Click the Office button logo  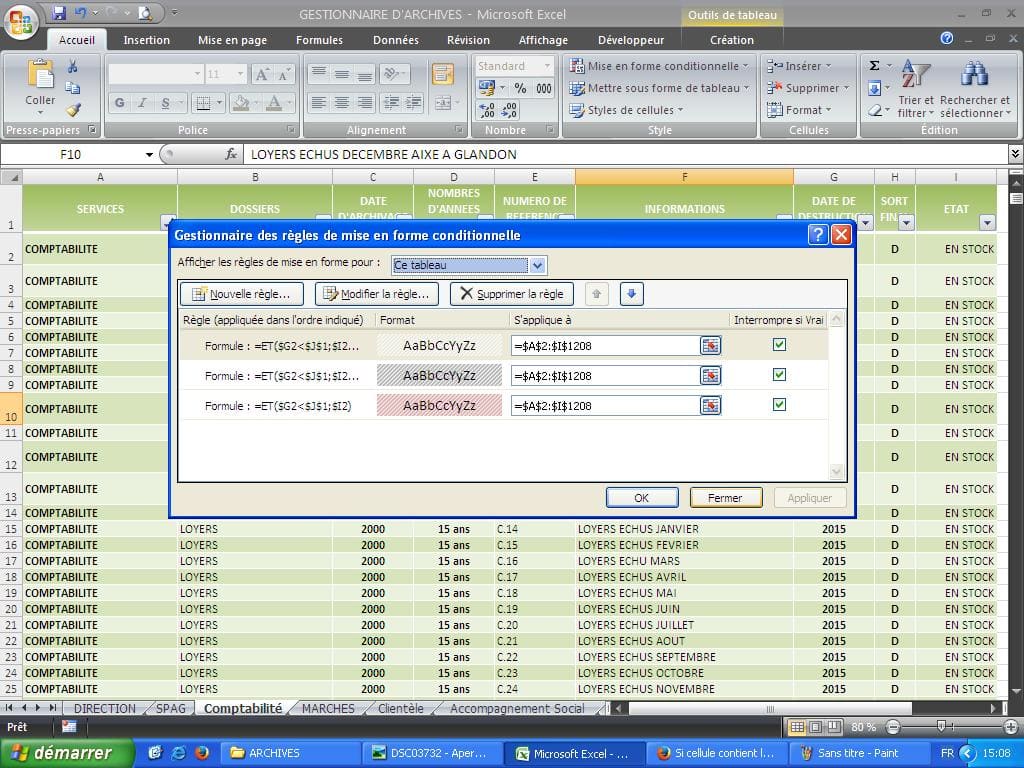[21, 22]
